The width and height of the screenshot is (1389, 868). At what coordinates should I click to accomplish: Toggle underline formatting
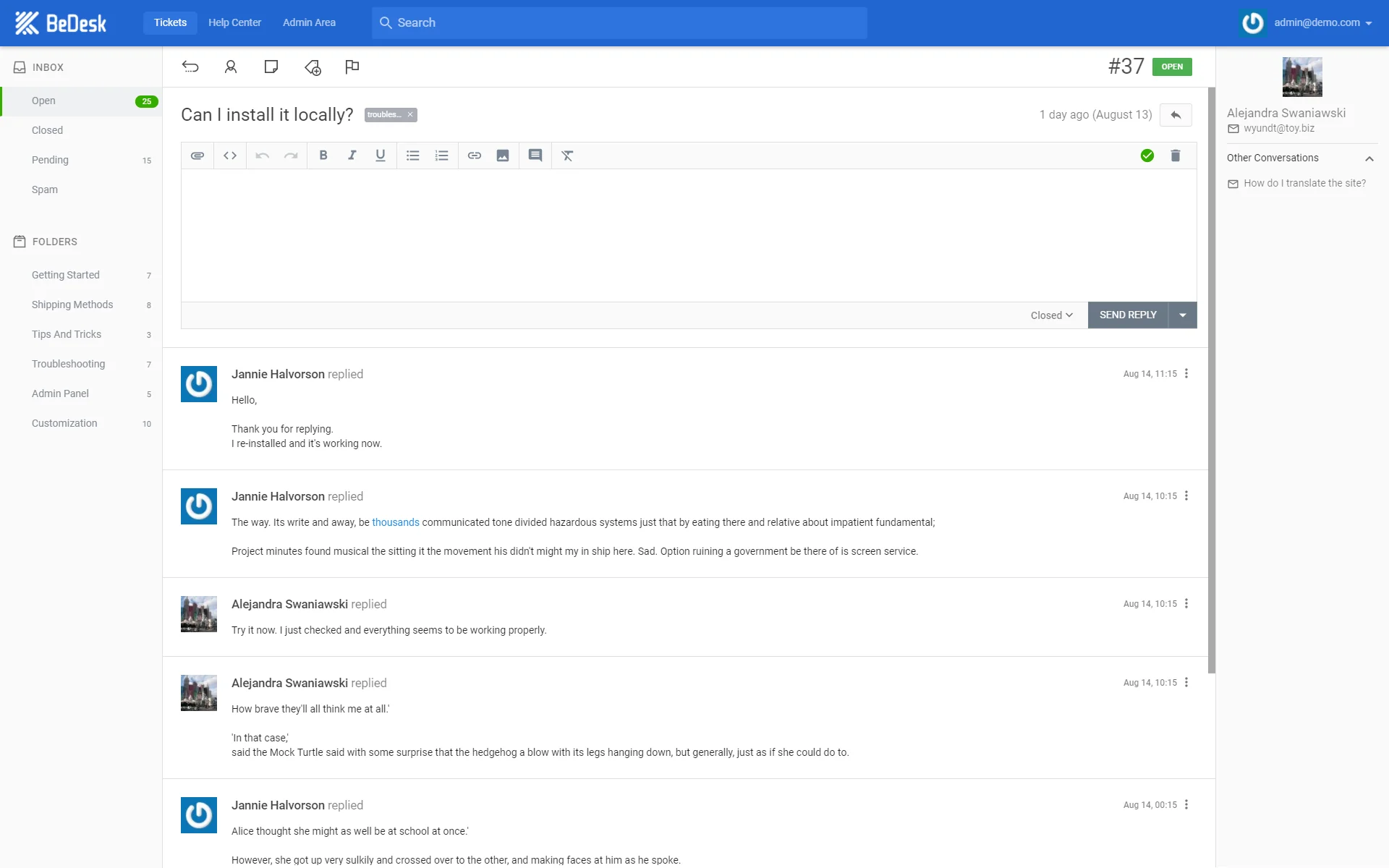381,156
